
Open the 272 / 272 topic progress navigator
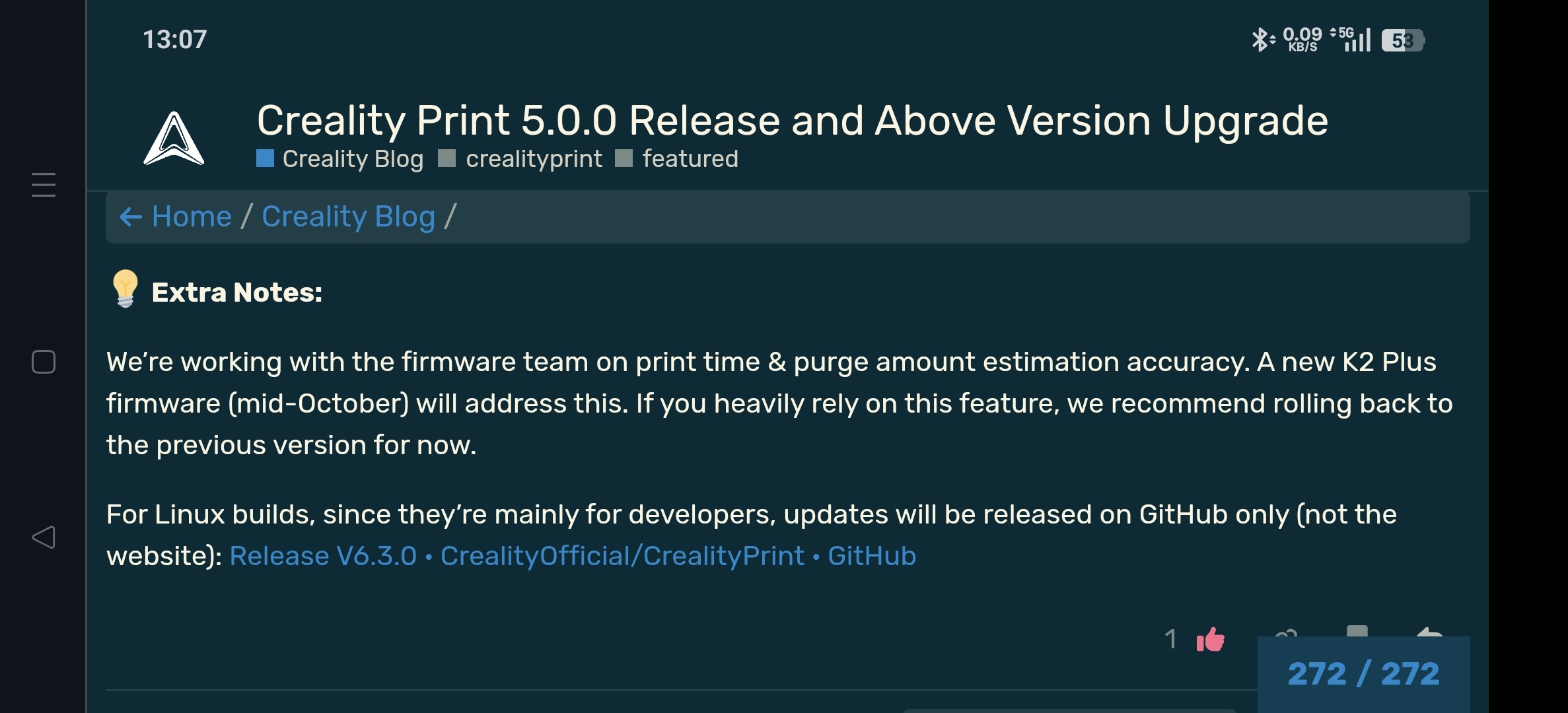pyautogui.click(x=1363, y=673)
